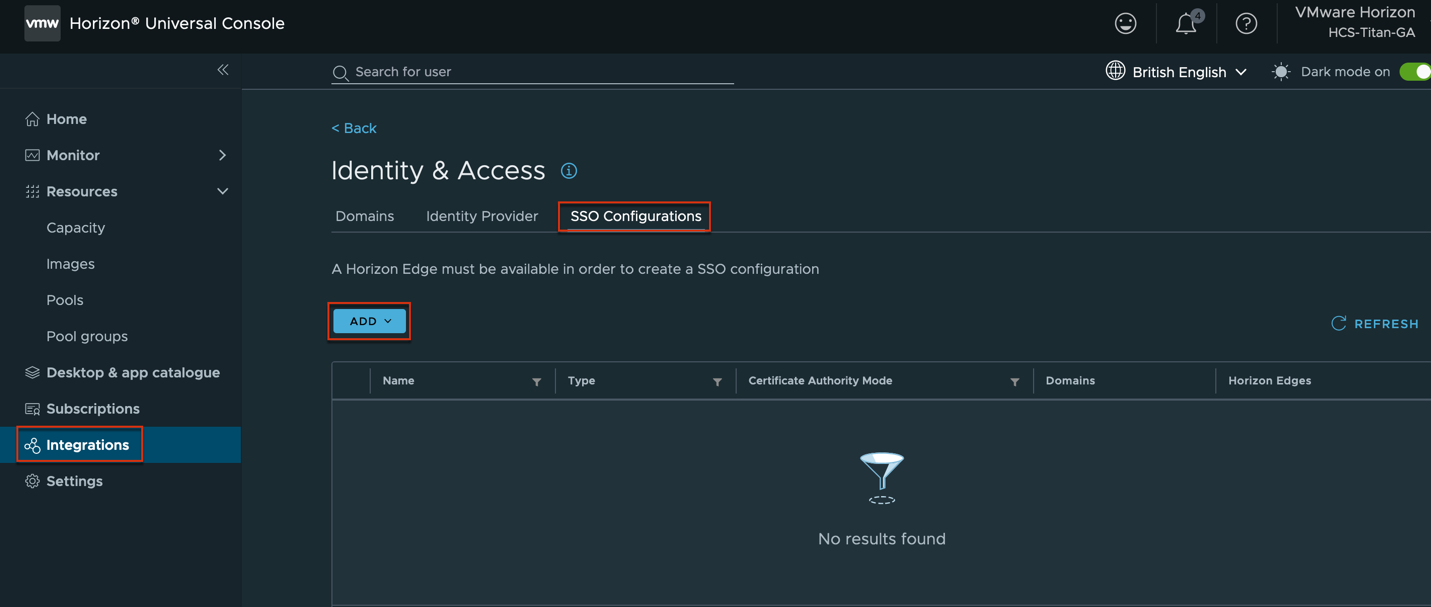Click the Identity & Access info icon
The image size is (1431, 607).
point(569,171)
